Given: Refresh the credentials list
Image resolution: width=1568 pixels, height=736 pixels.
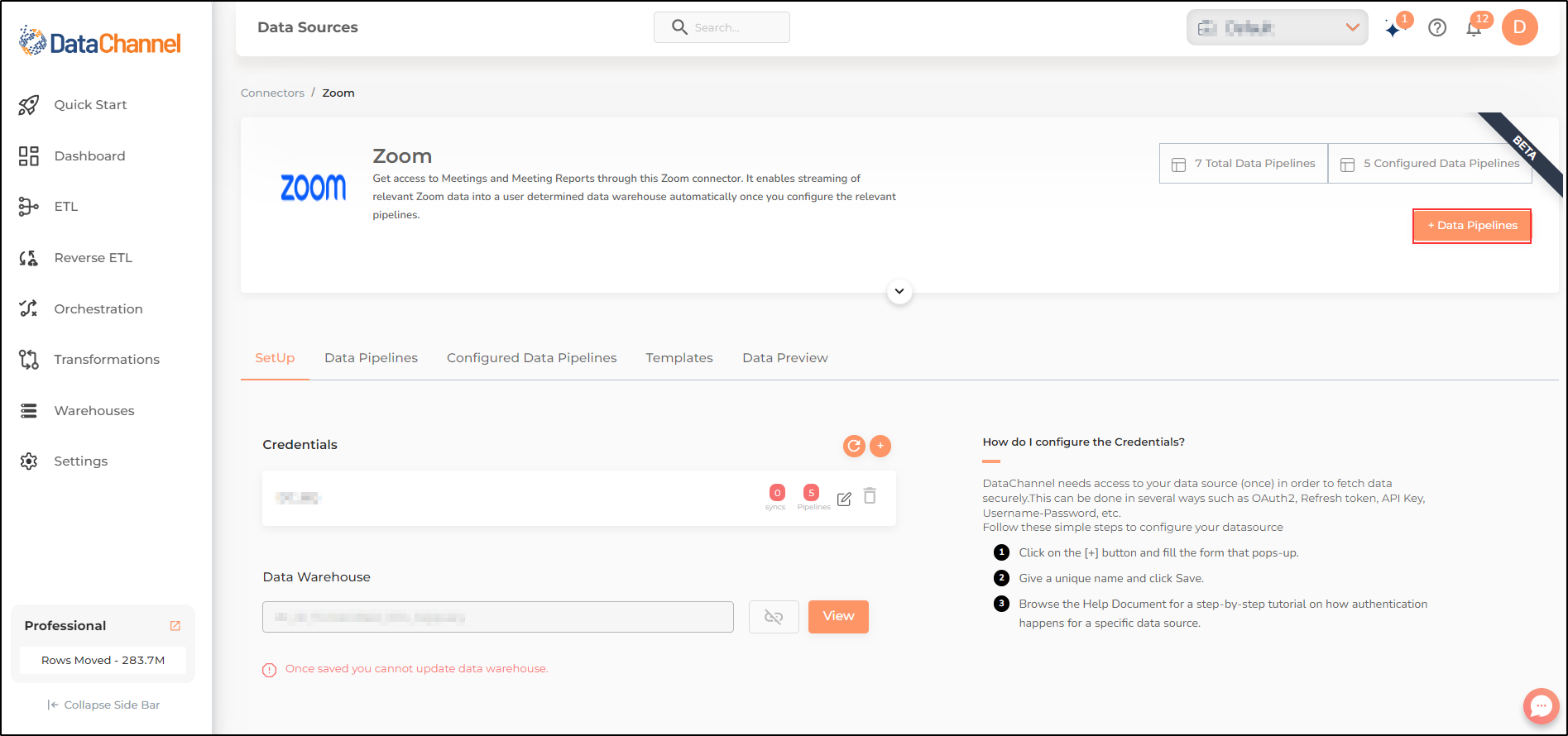Looking at the screenshot, I should tap(854, 446).
